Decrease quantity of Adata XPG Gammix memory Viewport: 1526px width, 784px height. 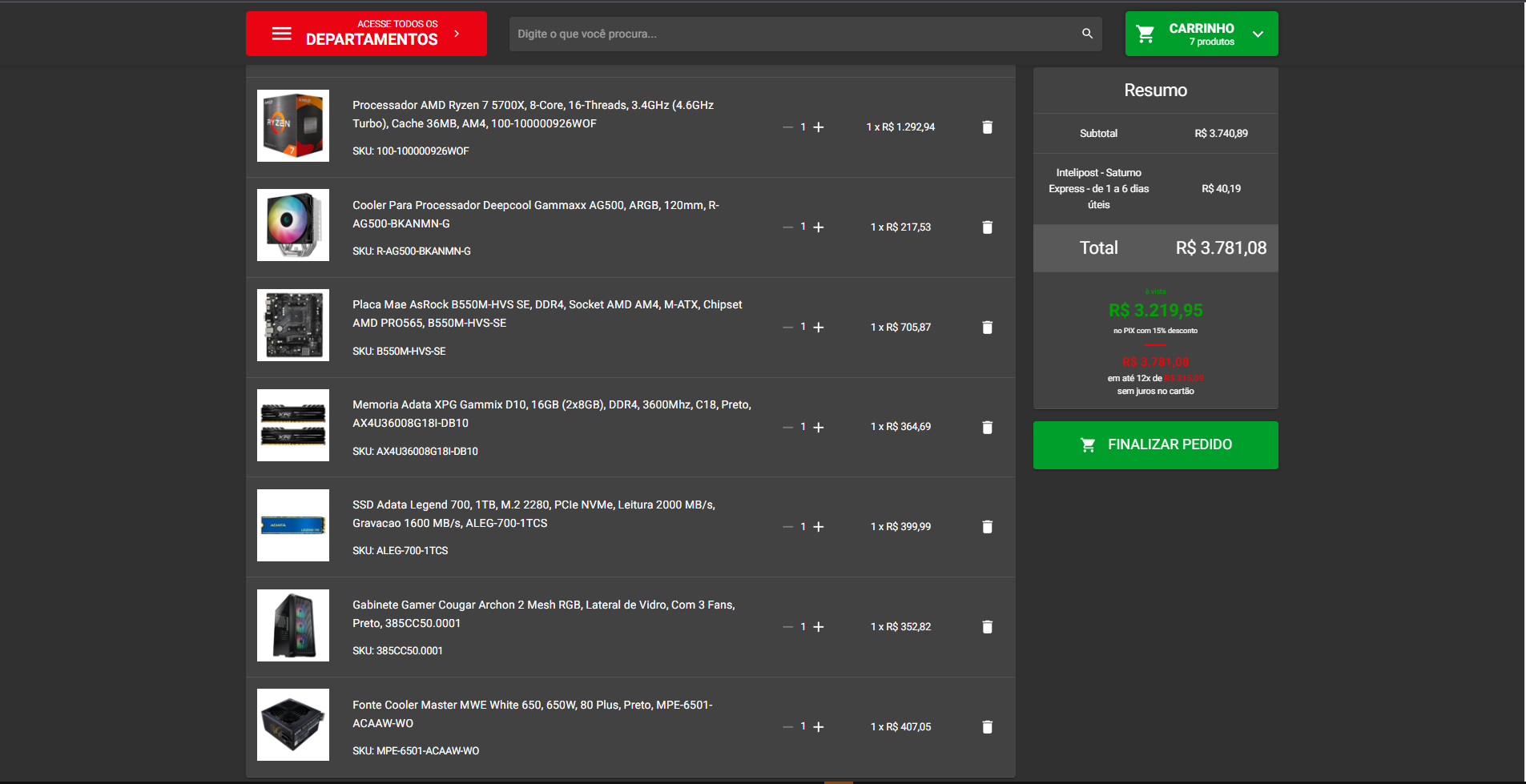787,428
